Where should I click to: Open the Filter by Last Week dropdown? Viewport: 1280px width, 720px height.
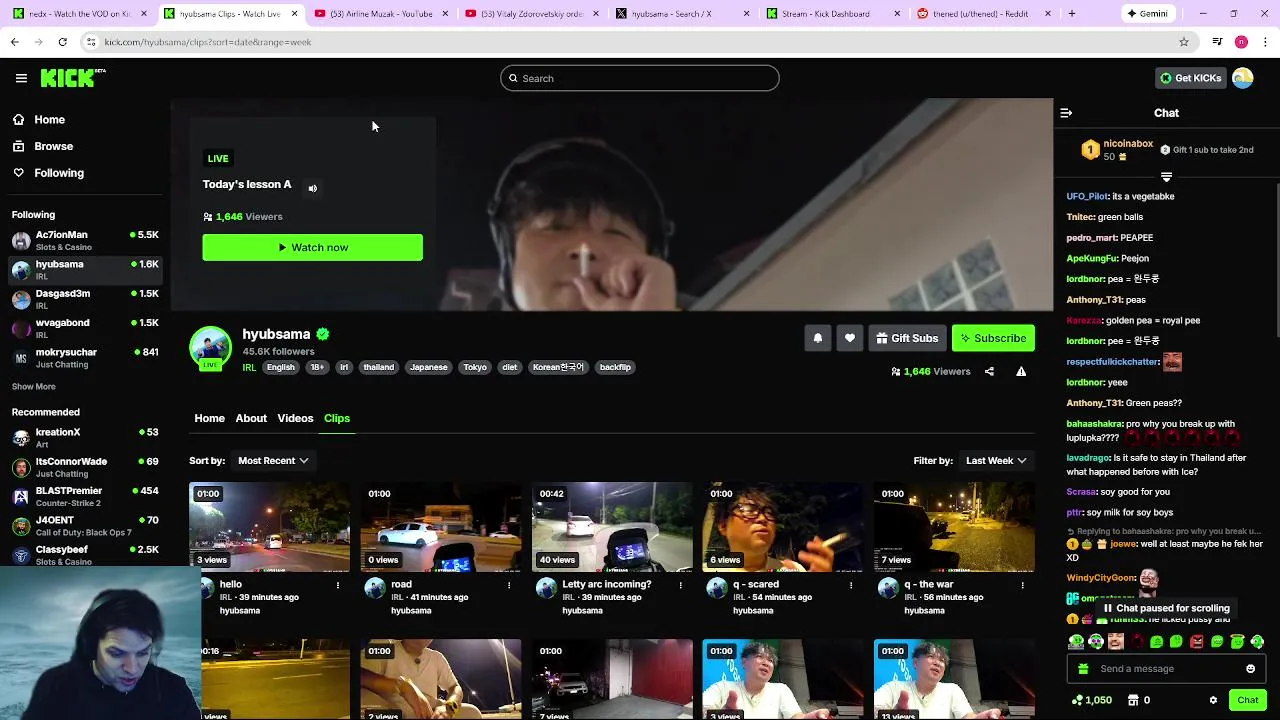point(996,461)
